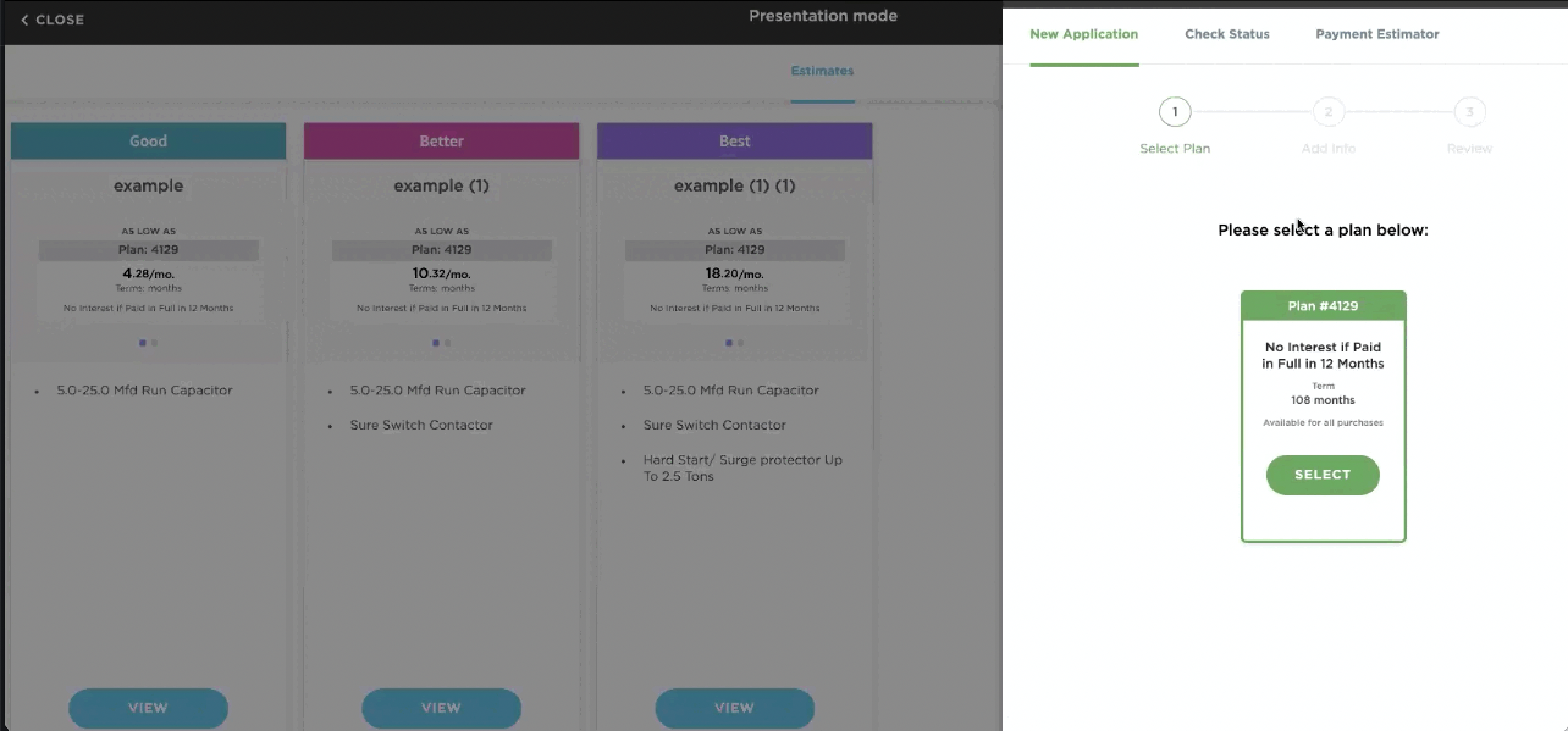Switch to the Check Status tab
Screen dimensions: 1568x731
pyautogui.click(x=1227, y=34)
